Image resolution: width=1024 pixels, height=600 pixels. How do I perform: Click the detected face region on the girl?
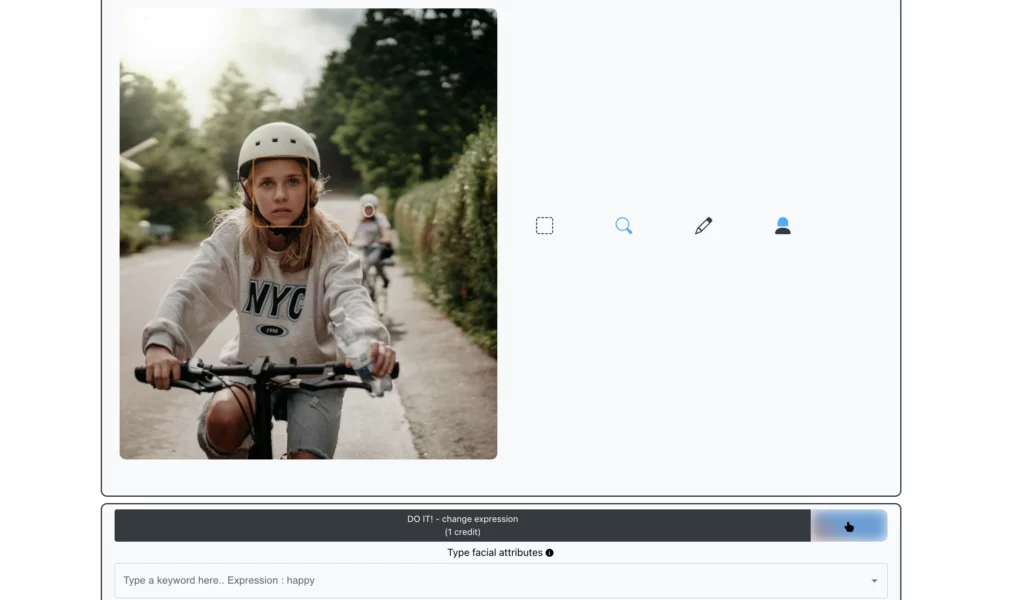click(283, 190)
